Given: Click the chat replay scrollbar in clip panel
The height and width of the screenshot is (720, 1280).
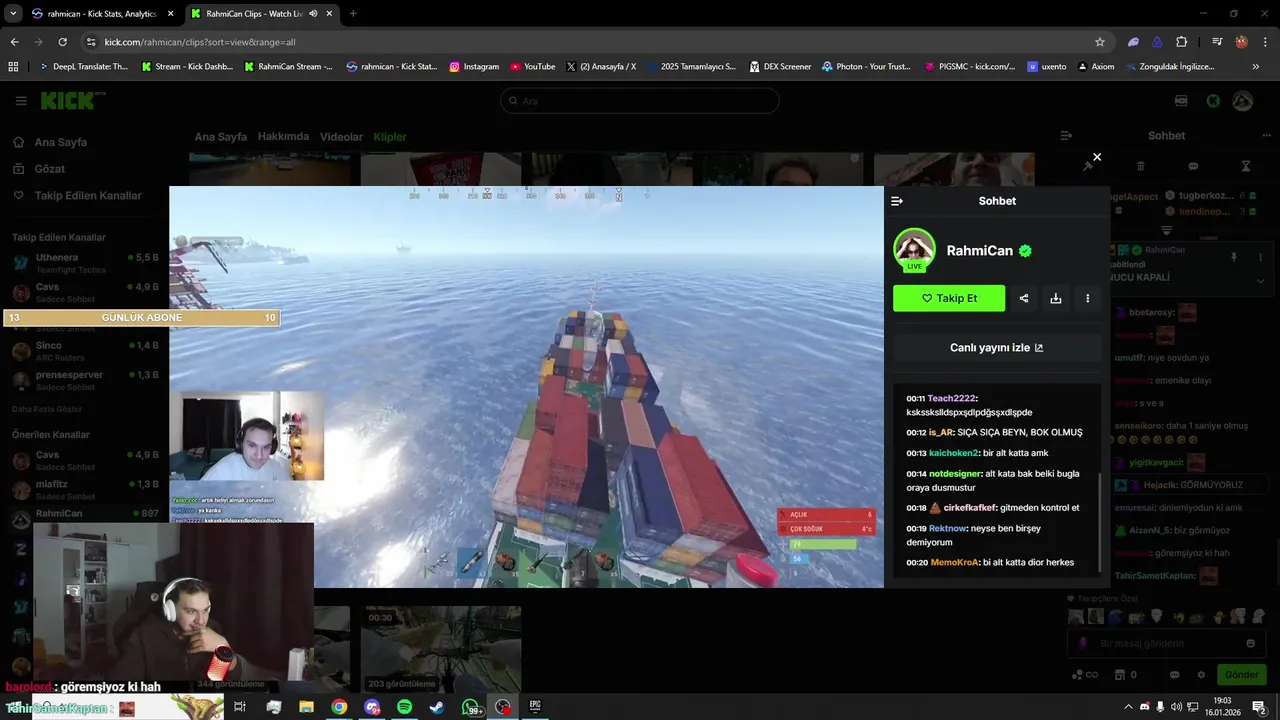Looking at the screenshot, I should 1099,520.
